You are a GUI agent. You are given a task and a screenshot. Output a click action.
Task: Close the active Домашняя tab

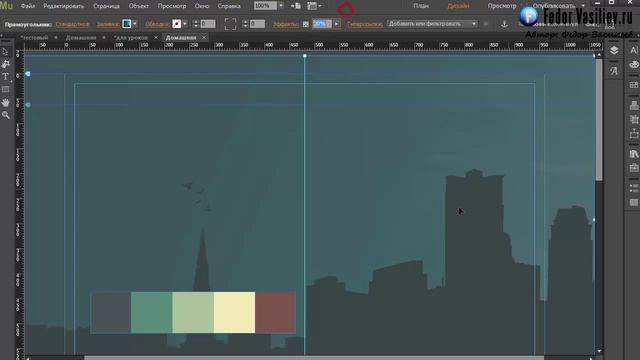click(204, 38)
